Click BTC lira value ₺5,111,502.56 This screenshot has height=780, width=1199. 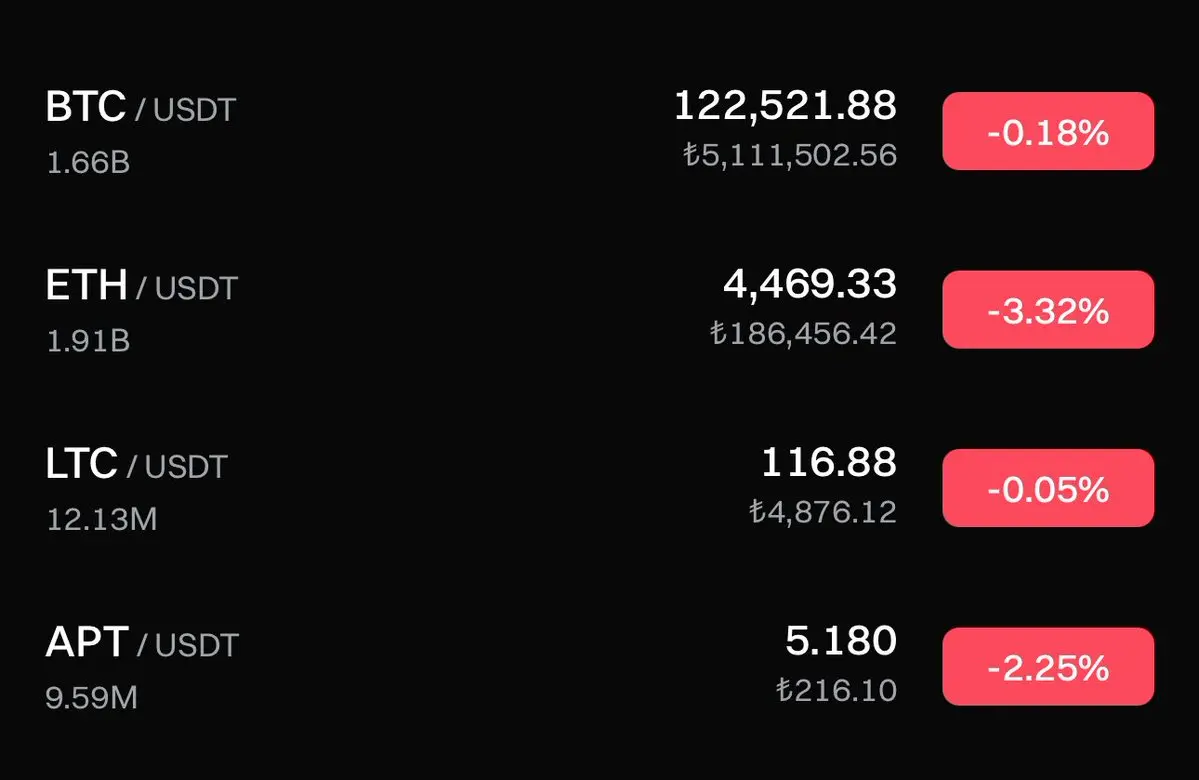point(790,155)
